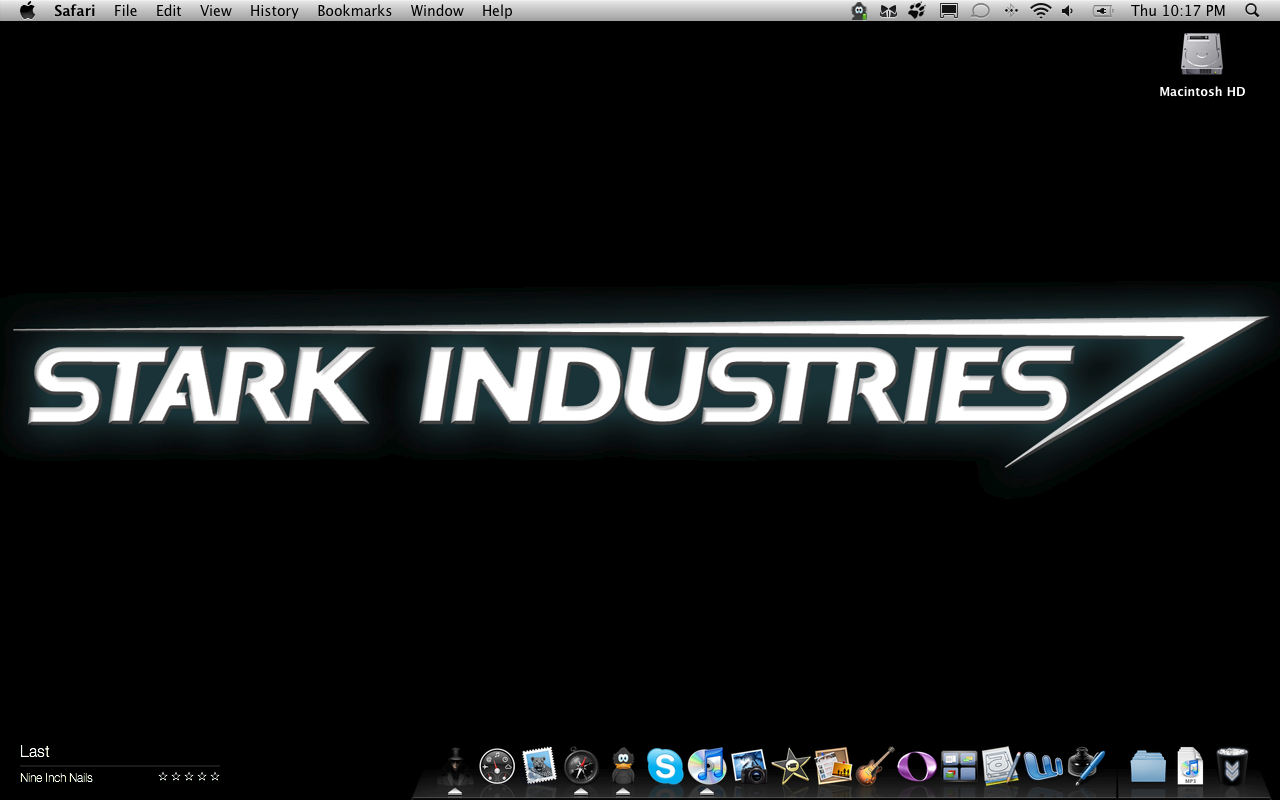The height and width of the screenshot is (800, 1280).
Task: Open the Help menu
Action: 497,11
